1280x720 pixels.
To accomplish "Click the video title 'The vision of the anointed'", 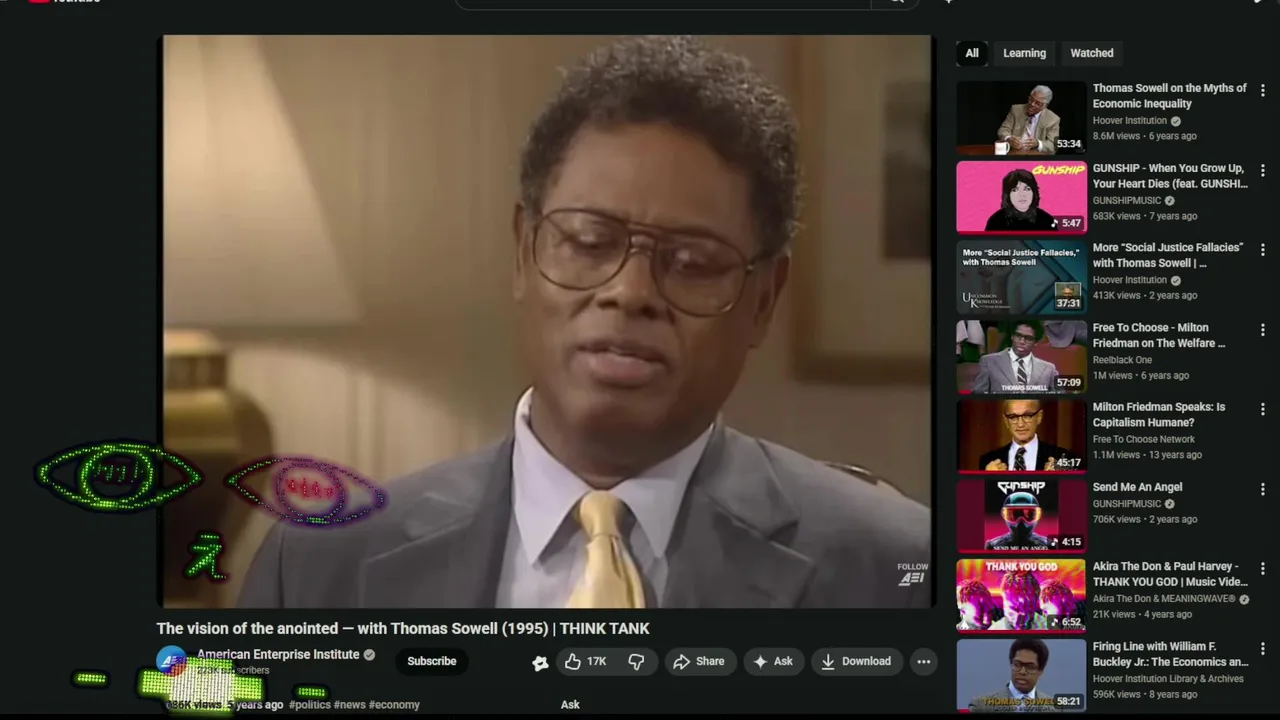I will point(403,628).
